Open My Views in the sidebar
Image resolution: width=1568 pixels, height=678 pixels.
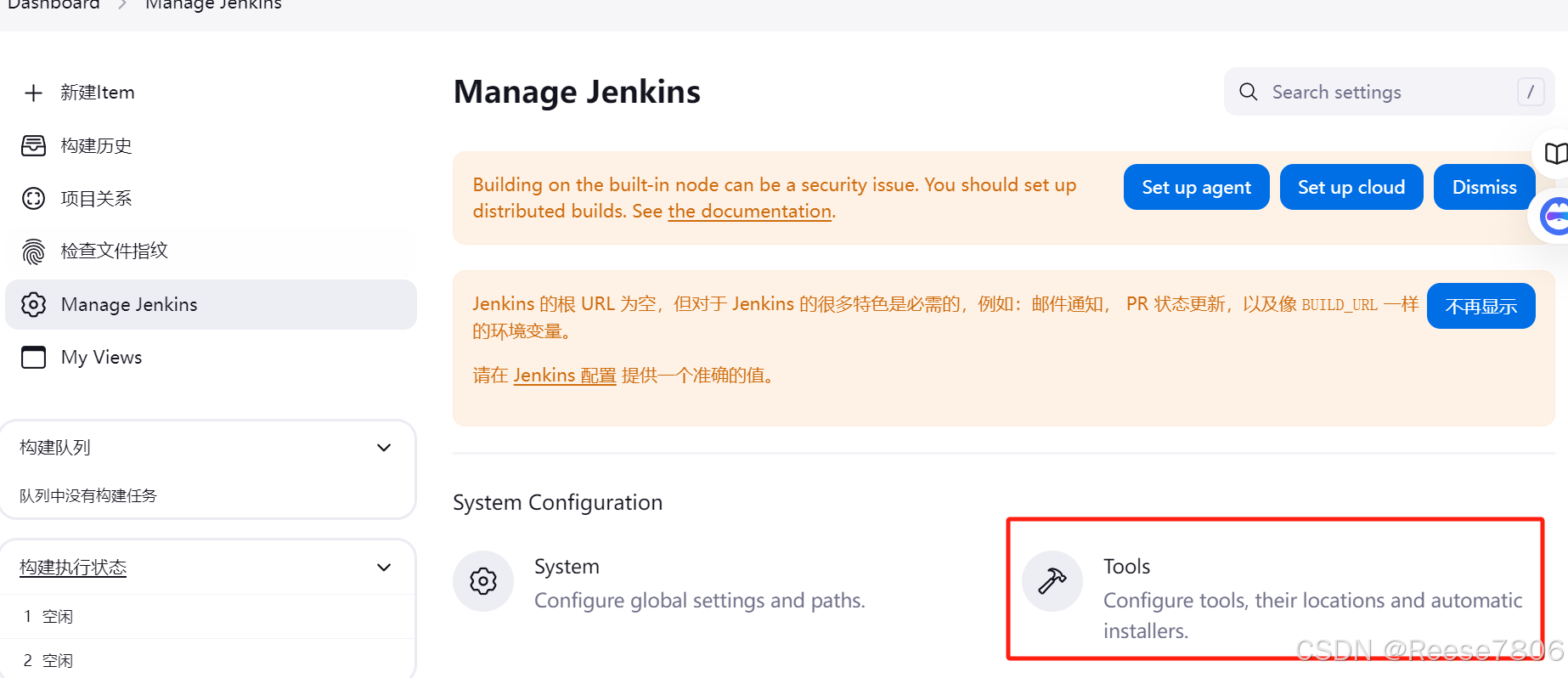pos(211,357)
